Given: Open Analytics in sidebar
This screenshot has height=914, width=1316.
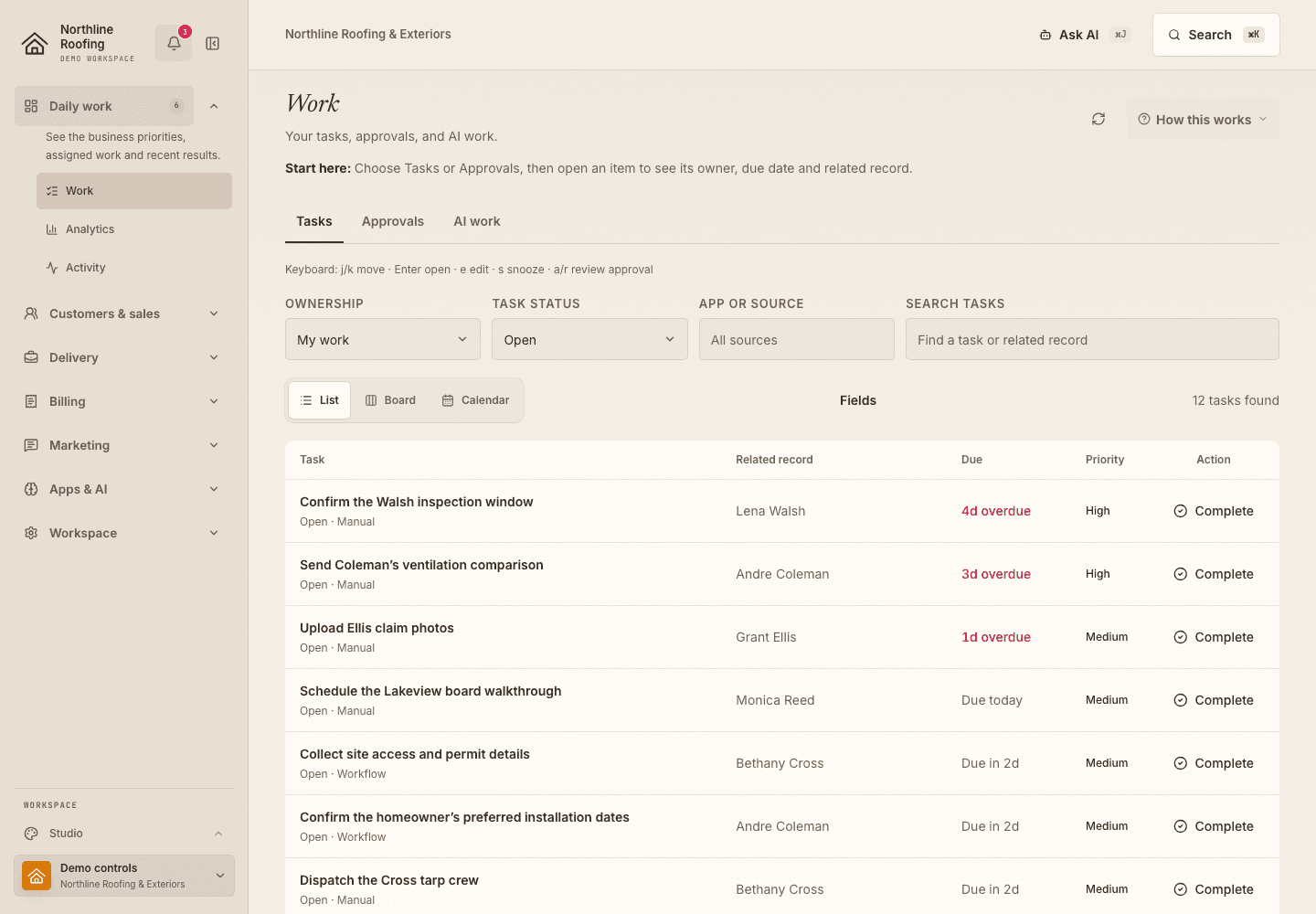Looking at the screenshot, I should (134, 229).
